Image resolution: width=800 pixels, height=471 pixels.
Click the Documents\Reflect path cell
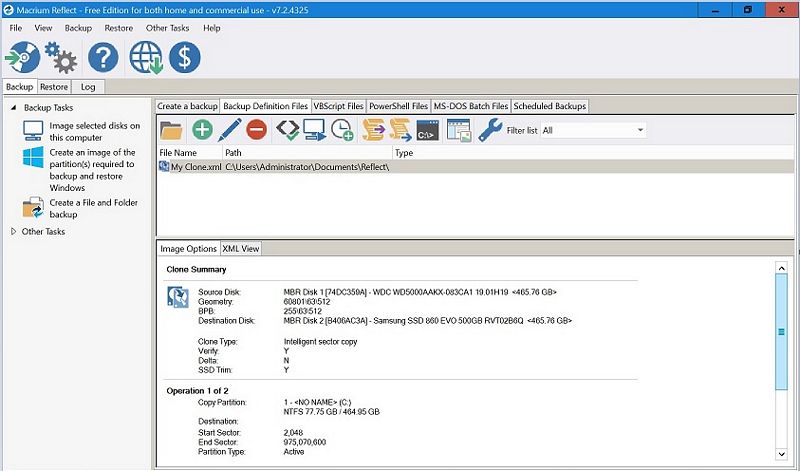[x=308, y=167]
